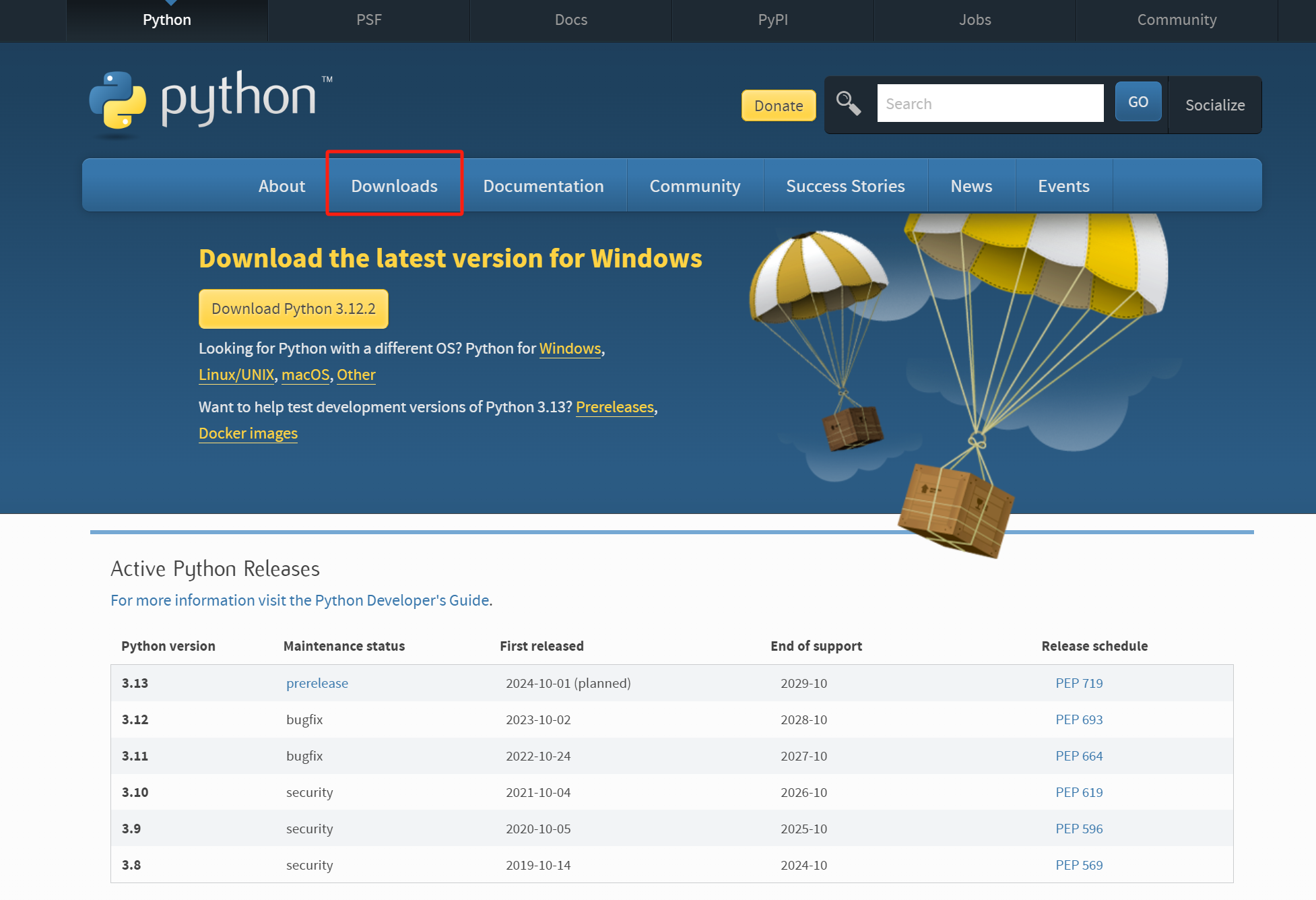Open the Jobs tab in top bar
Screen dimensions: 1316x900
pyautogui.click(x=975, y=20)
